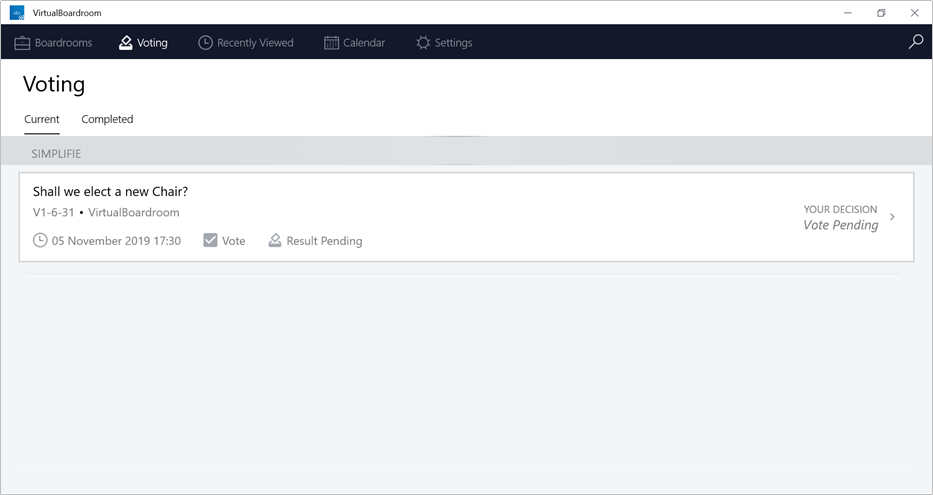Click the SIMPLIFIE group header
Viewport: 933px width, 495px height.
point(466,153)
